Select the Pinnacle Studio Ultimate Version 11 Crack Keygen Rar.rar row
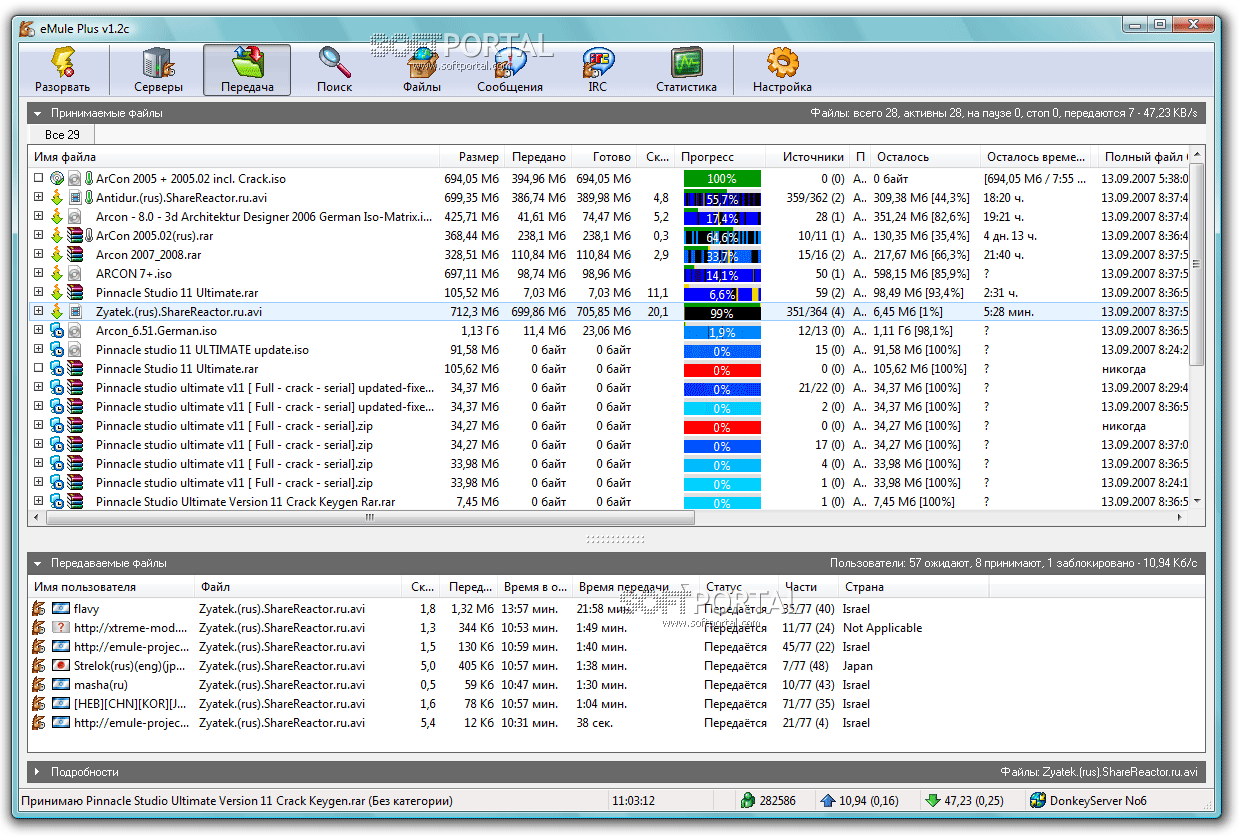 tap(610, 502)
